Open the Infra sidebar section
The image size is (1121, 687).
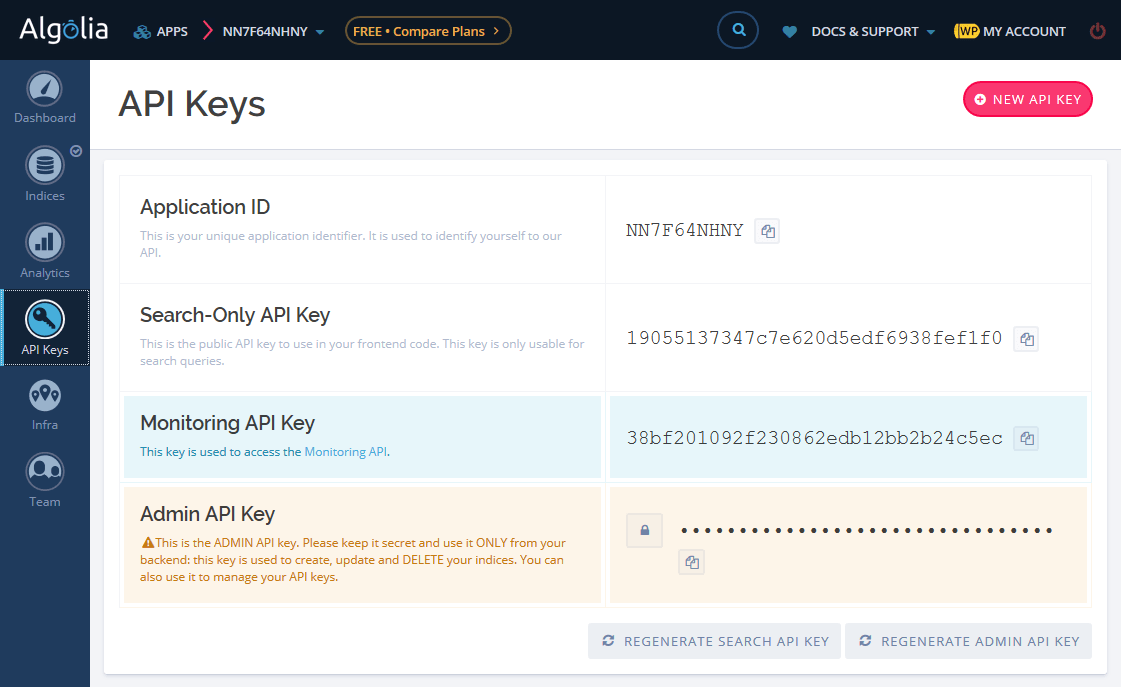44,405
